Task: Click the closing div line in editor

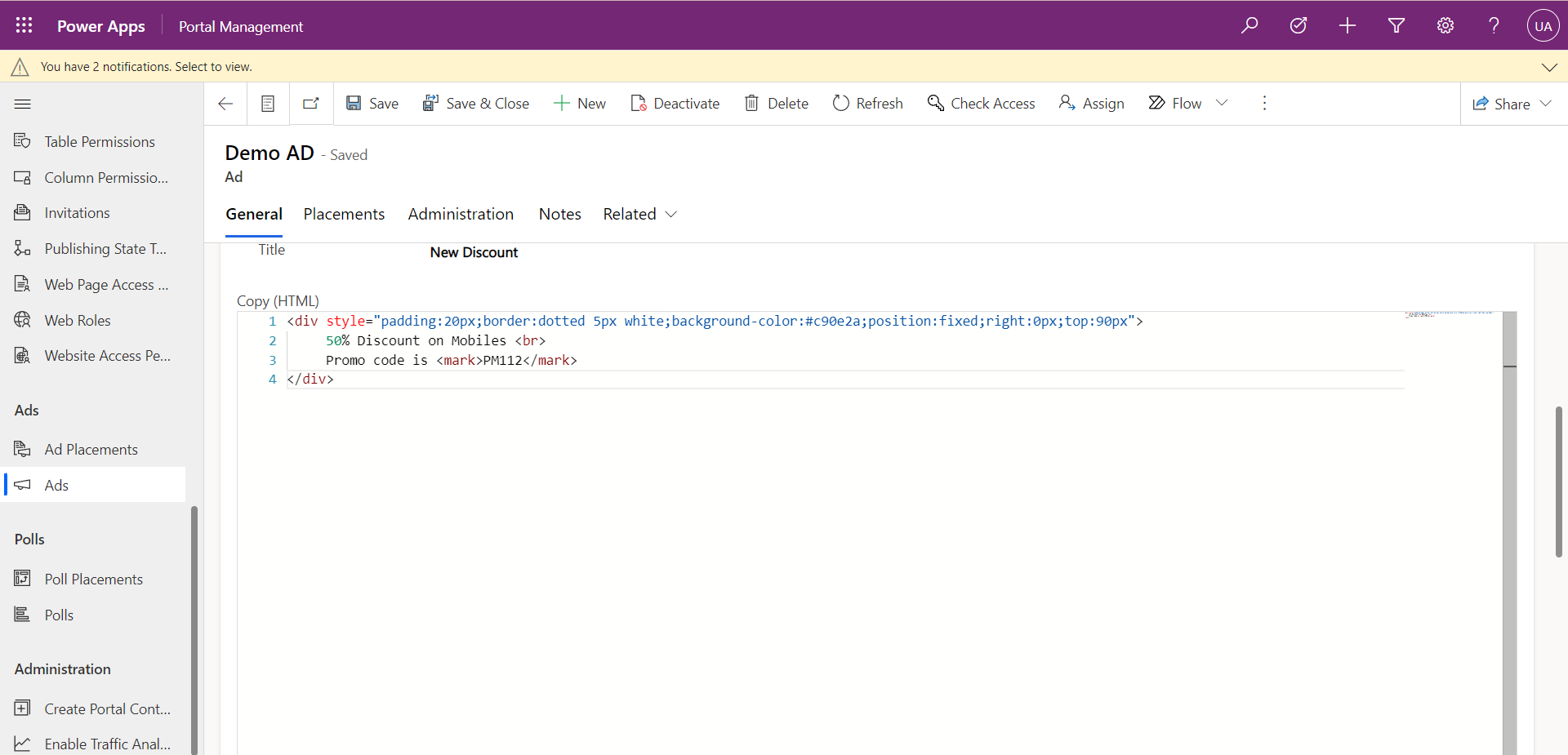Action: (x=310, y=380)
